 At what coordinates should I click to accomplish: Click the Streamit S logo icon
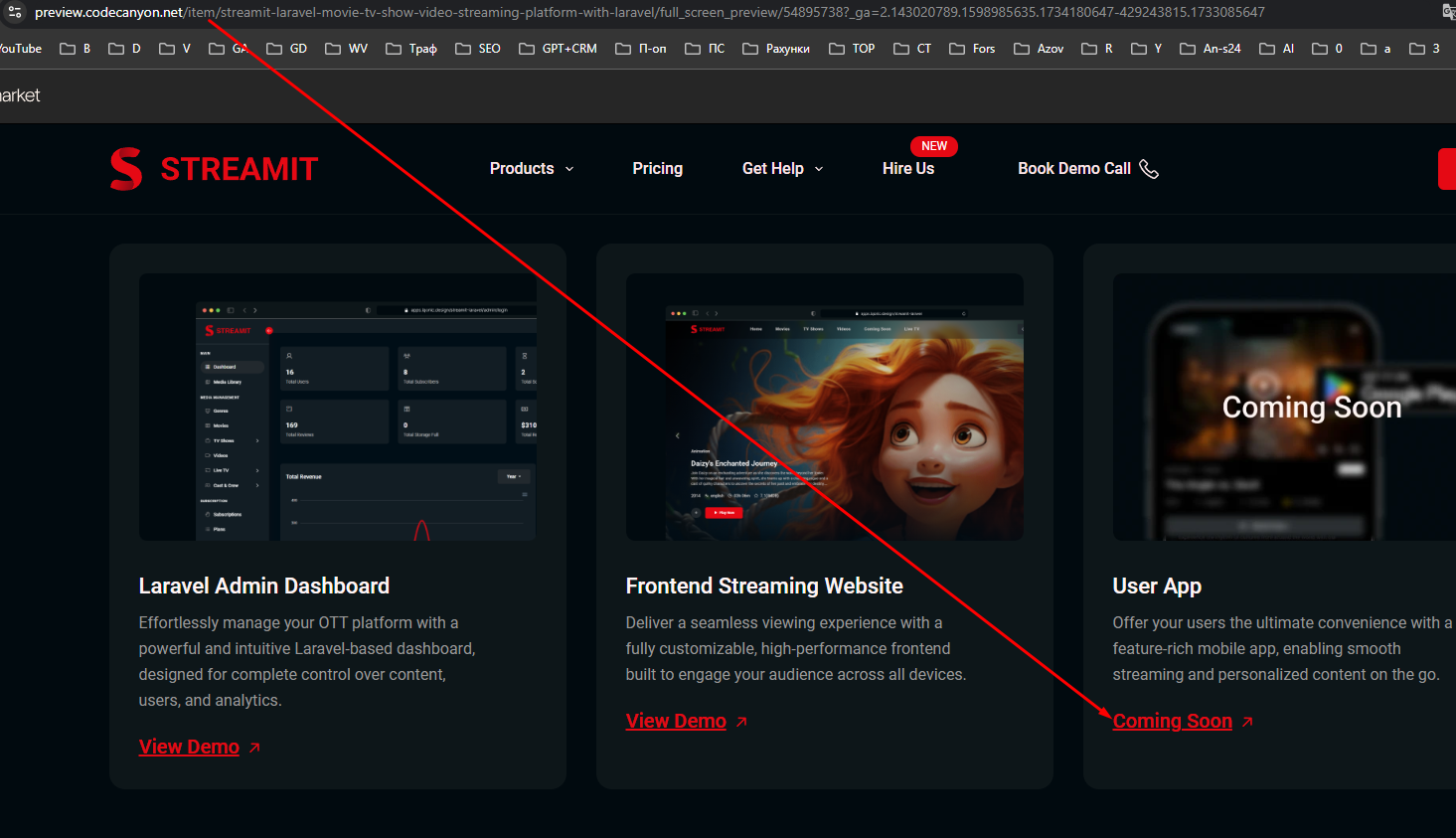coord(126,169)
